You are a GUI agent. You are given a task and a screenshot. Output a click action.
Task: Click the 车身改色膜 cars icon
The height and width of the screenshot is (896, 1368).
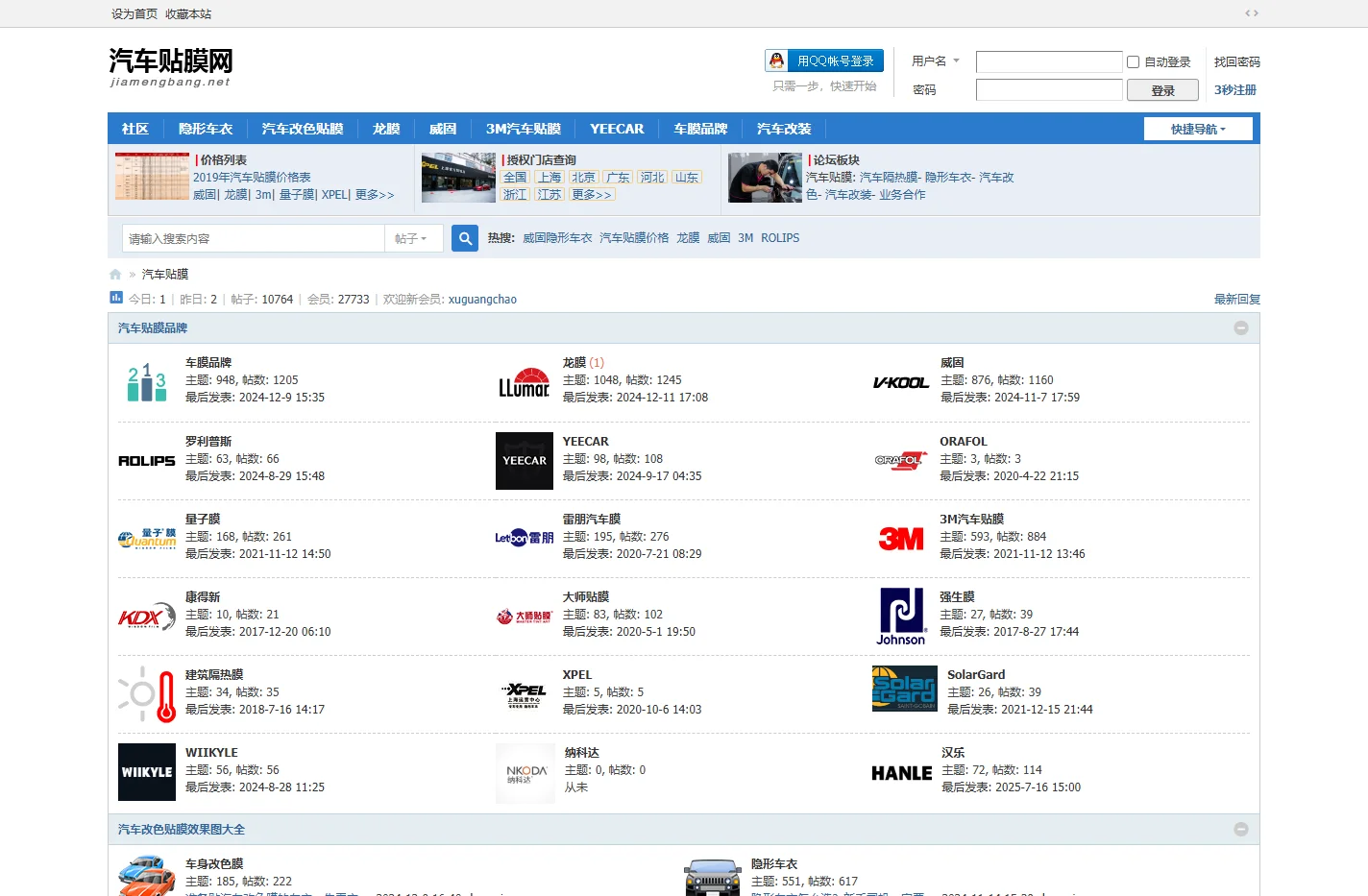147,876
